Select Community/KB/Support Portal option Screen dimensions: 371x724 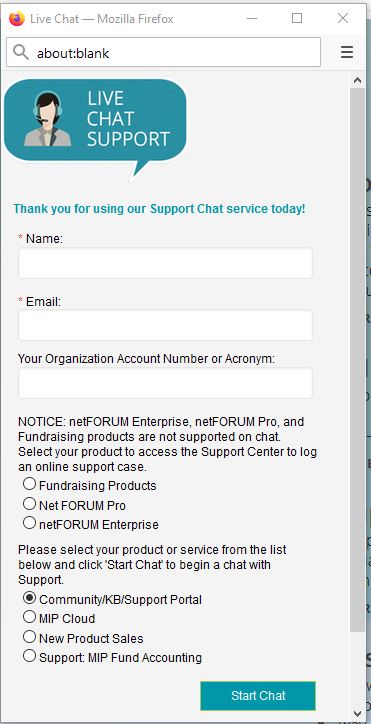pyautogui.click(x=30, y=598)
